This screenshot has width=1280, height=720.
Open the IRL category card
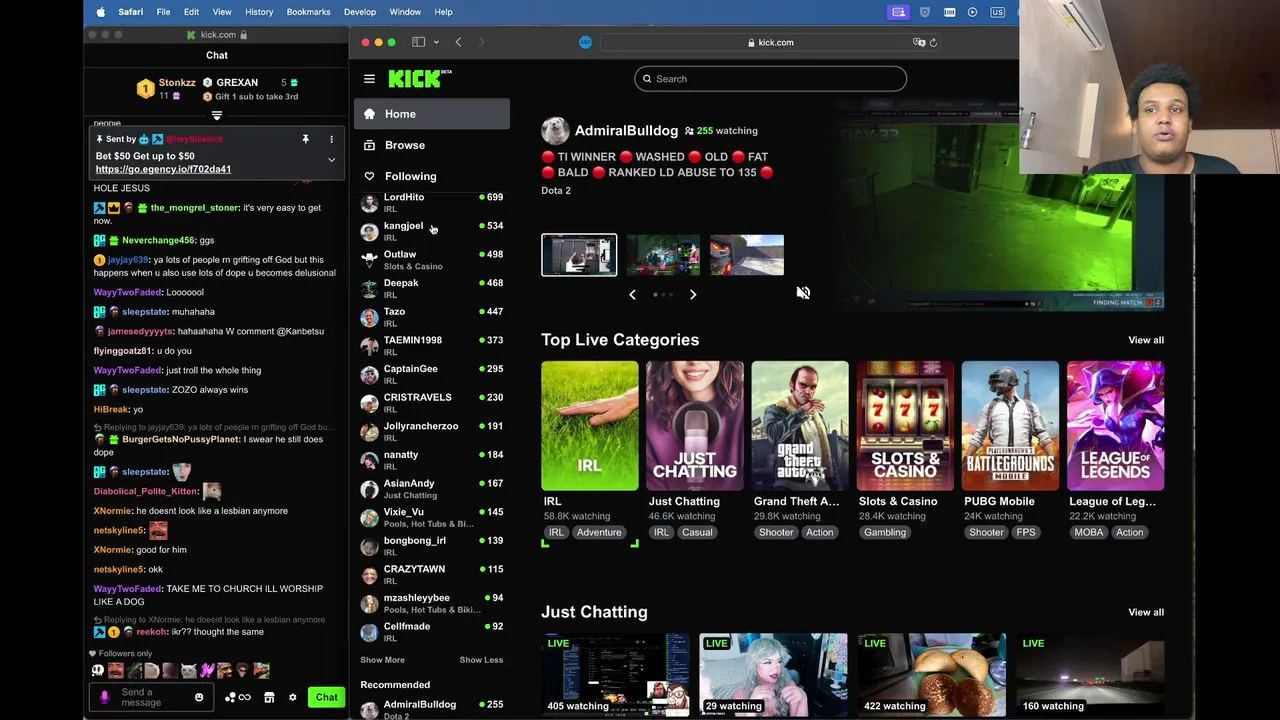point(590,426)
